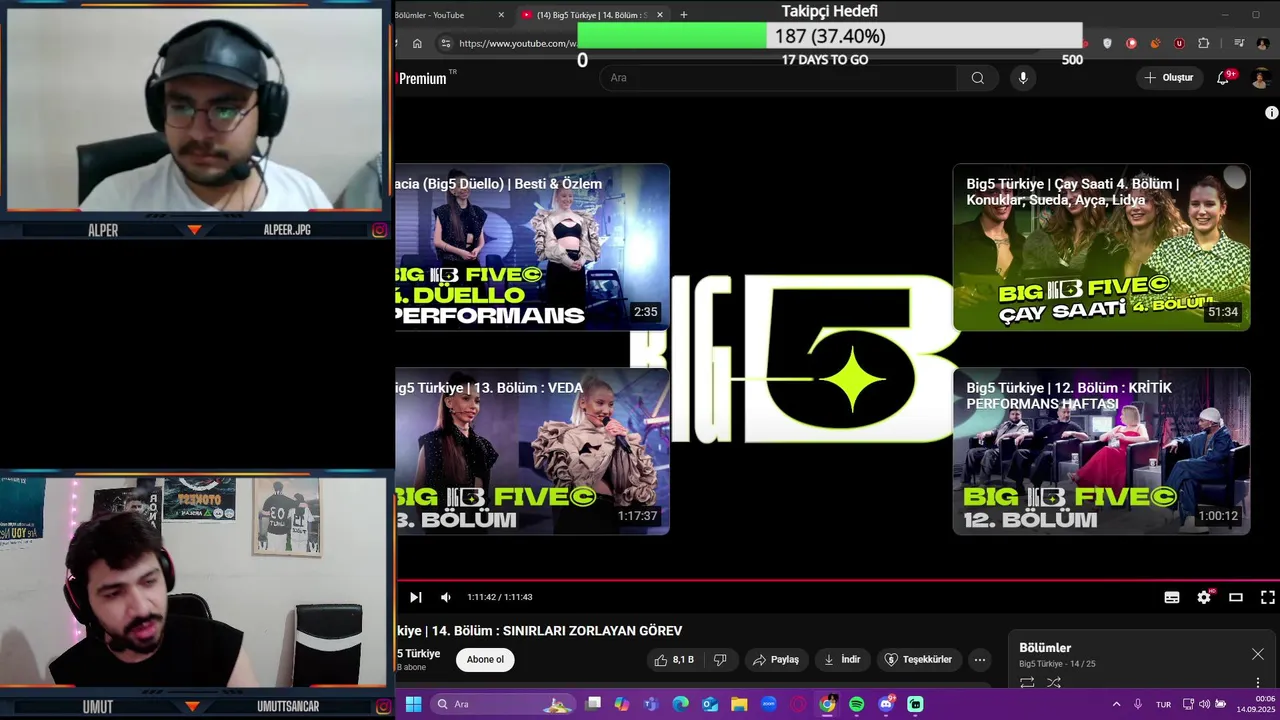Click the system tray microphone icon

point(1138,704)
